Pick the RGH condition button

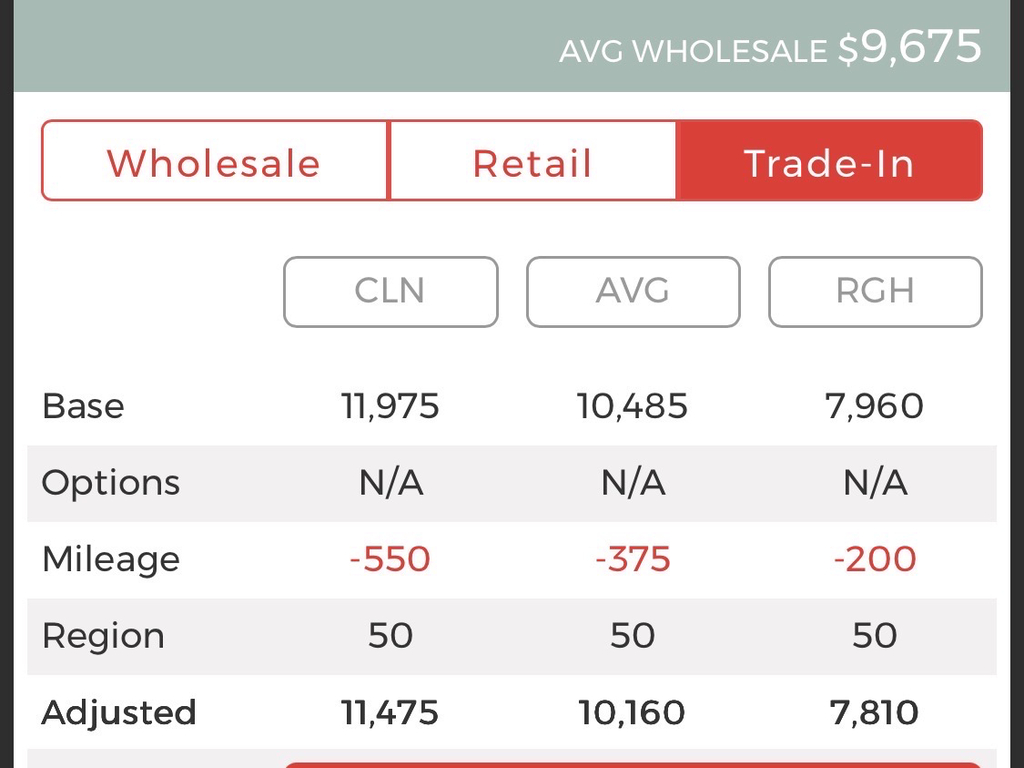875,291
